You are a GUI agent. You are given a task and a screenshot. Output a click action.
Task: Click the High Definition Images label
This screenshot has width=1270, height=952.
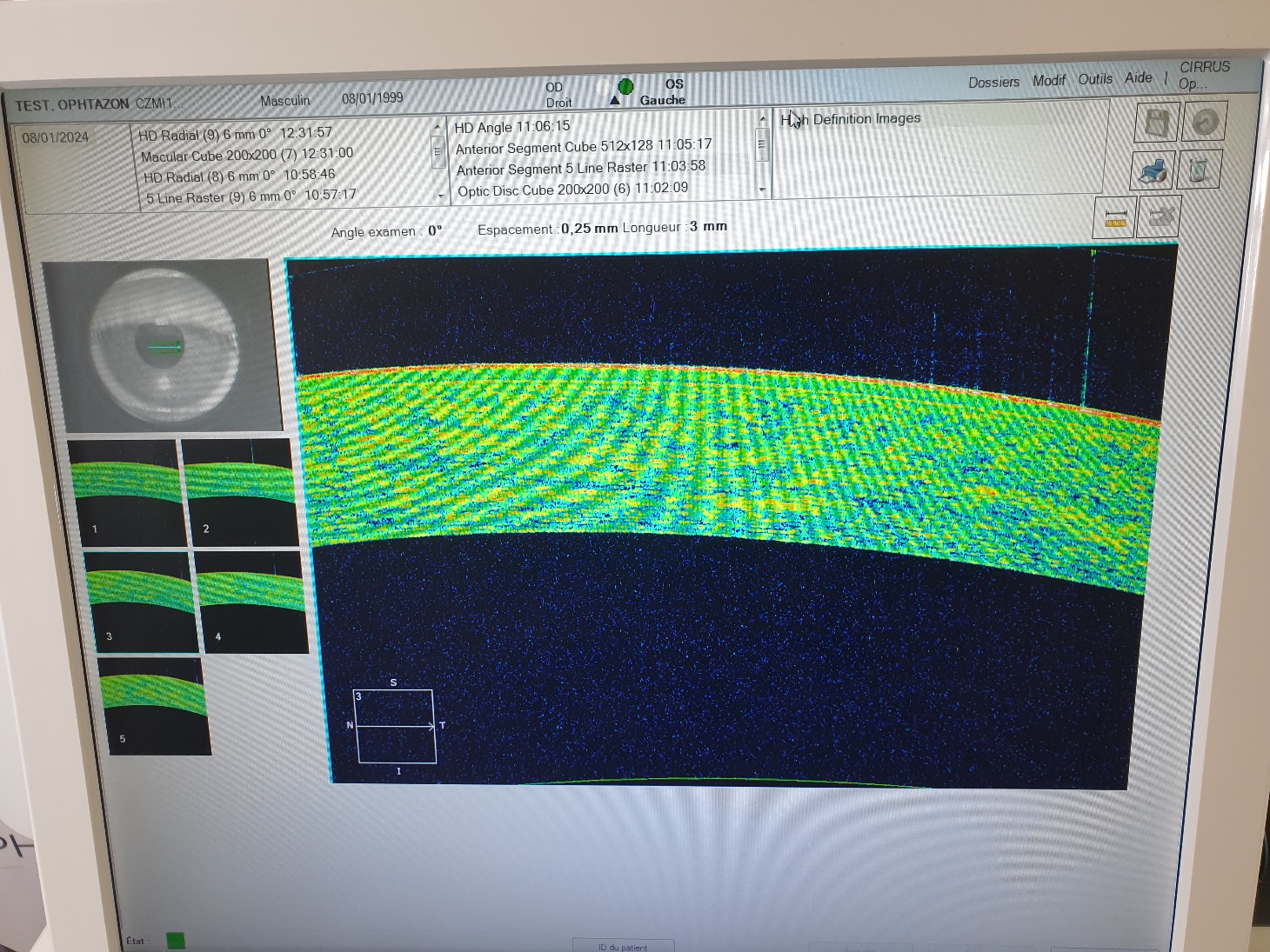tap(851, 119)
